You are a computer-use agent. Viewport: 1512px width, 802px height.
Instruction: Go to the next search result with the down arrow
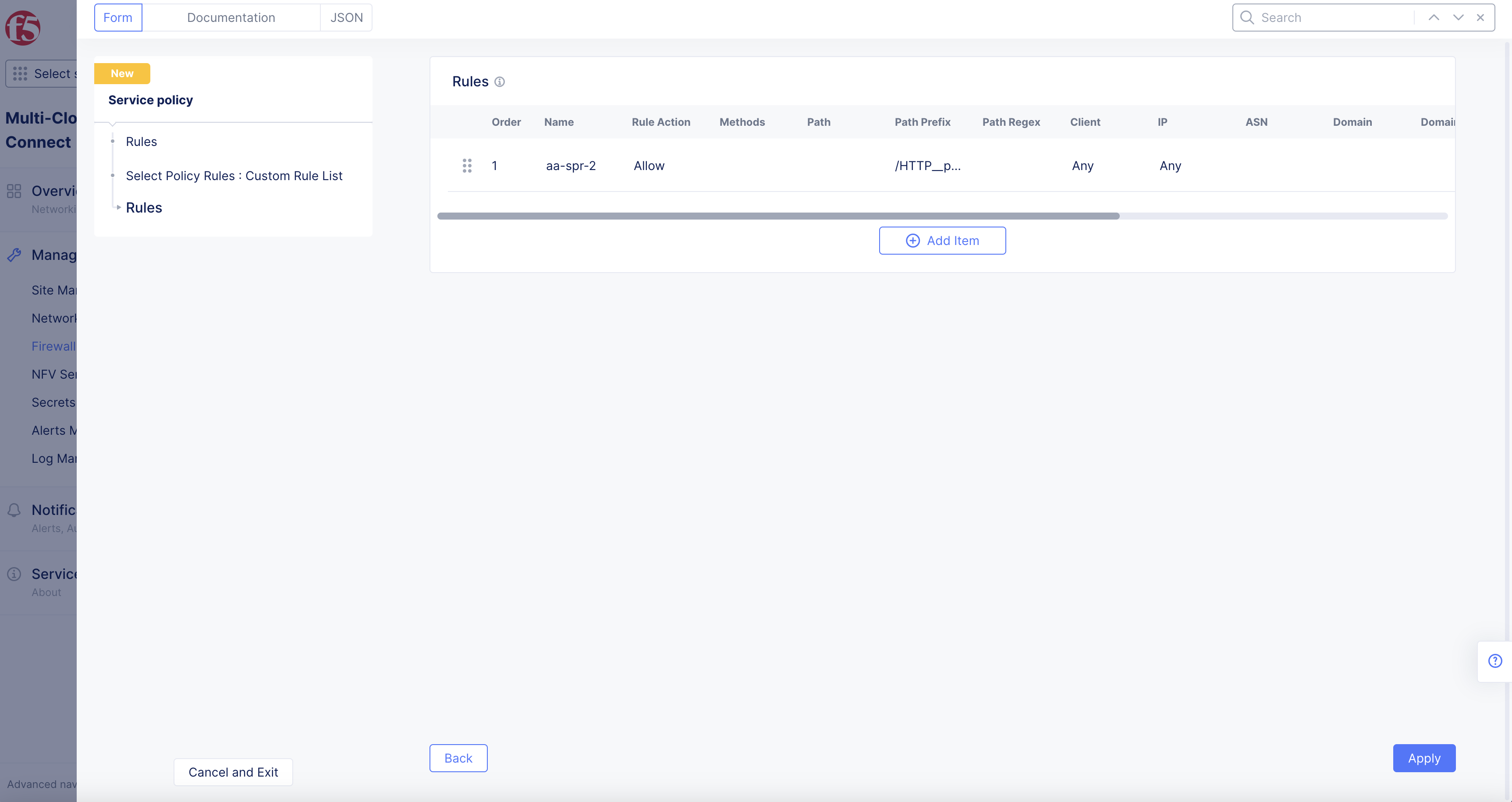click(1458, 18)
